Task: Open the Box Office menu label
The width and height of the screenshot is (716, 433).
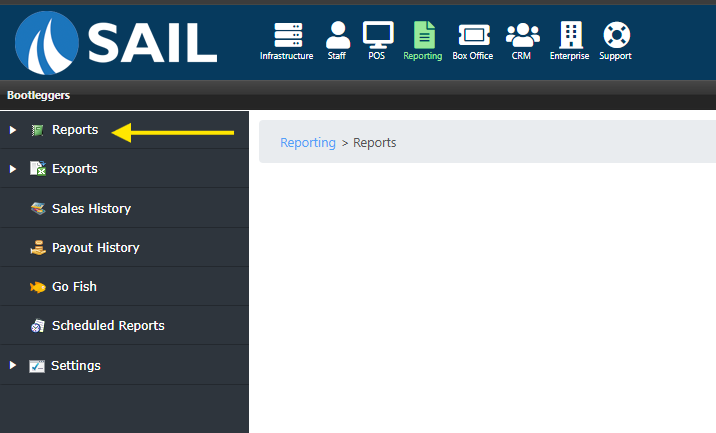Action: [473, 56]
